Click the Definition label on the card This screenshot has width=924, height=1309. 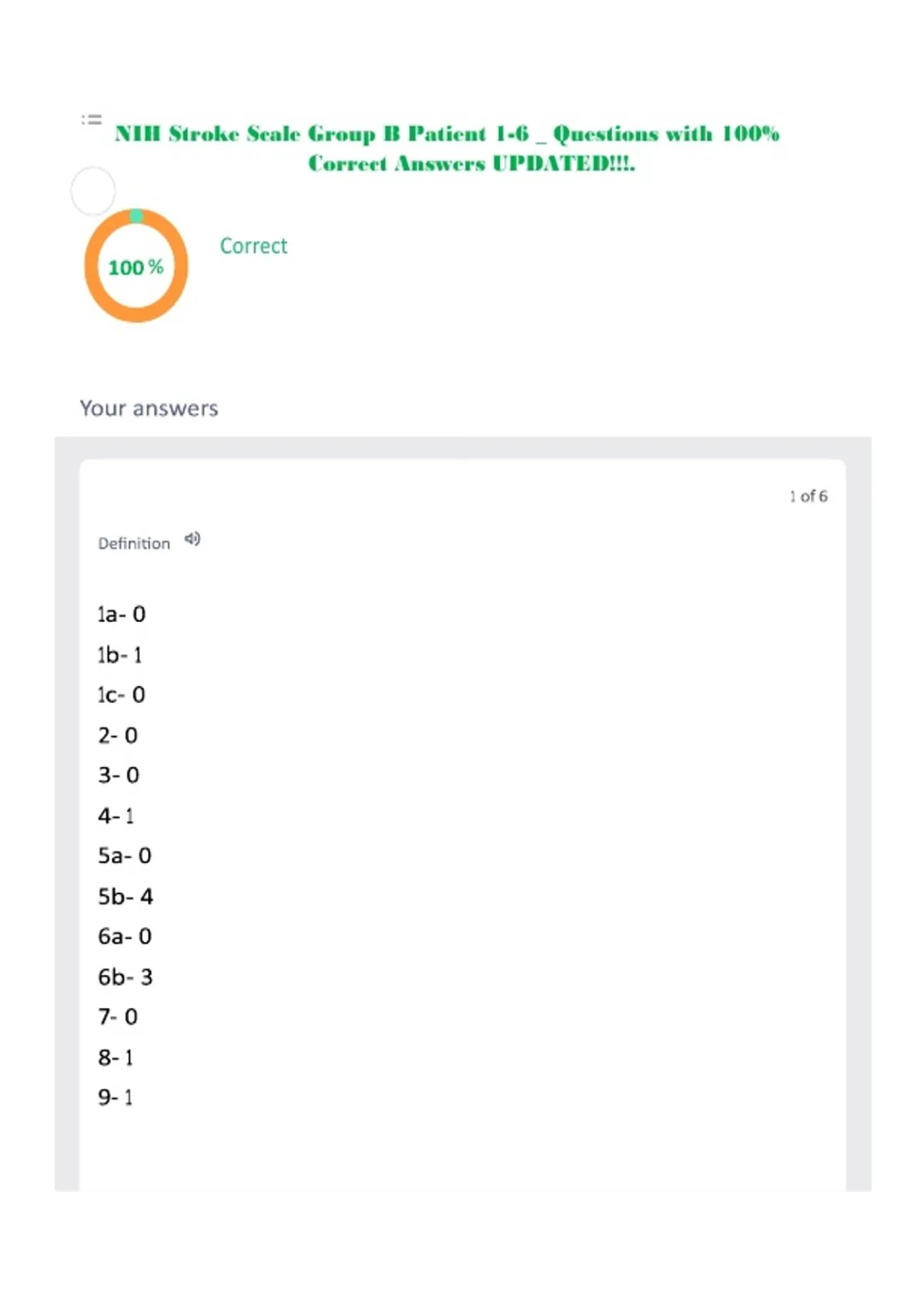point(134,544)
